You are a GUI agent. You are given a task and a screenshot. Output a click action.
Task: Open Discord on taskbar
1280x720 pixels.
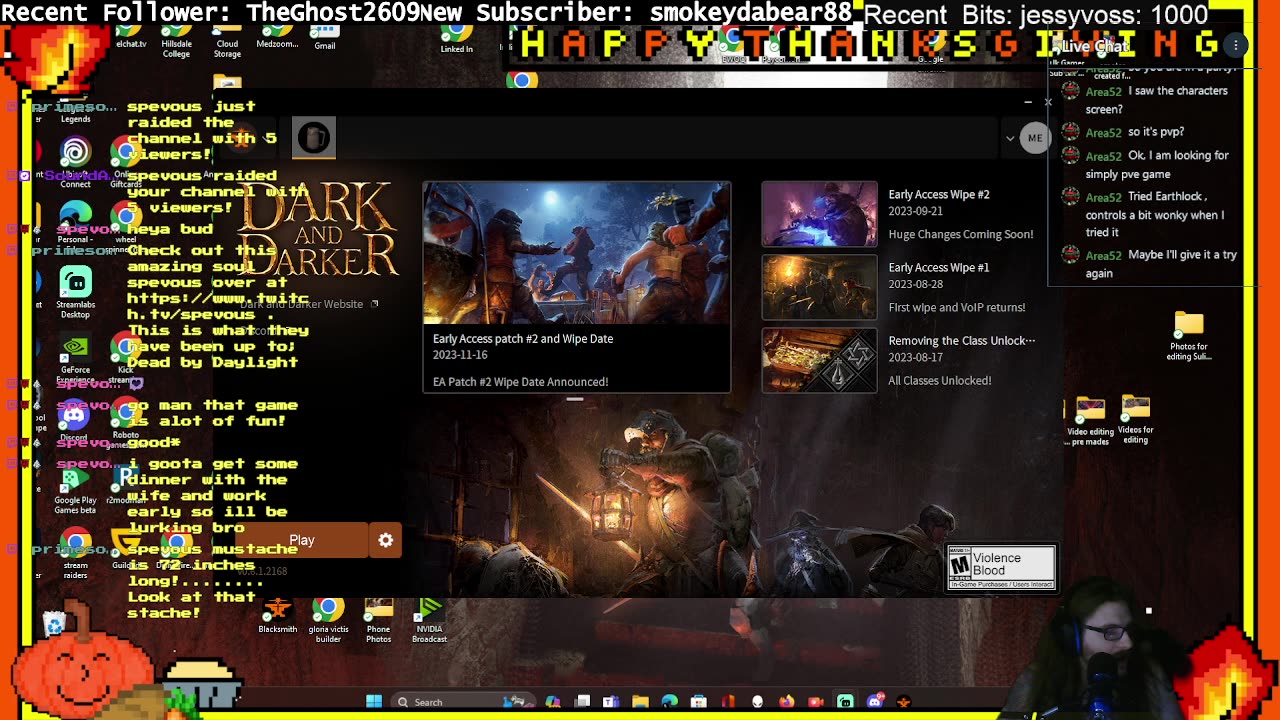coord(875,702)
